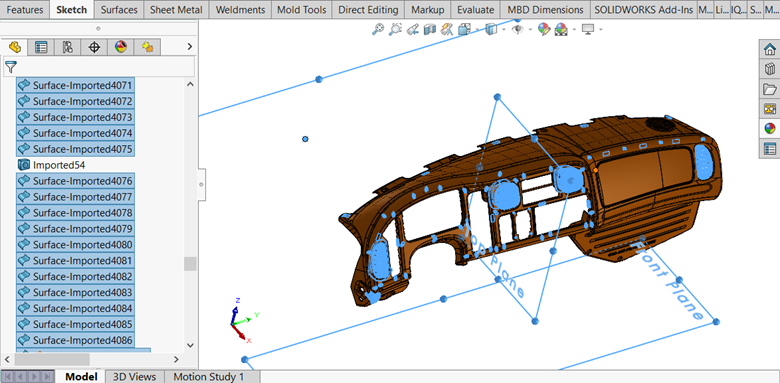Open the ConfigurationManager tab icon
Image resolution: width=780 pixels, height=383 pixels.
[x=68, y=47]
